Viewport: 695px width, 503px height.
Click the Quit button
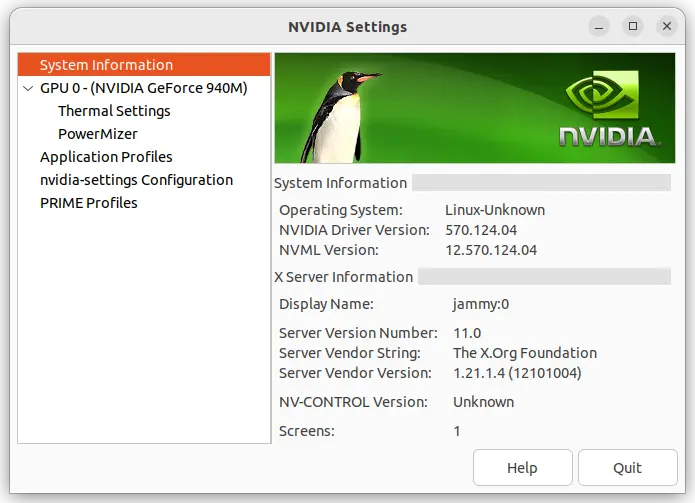point(627,468)
